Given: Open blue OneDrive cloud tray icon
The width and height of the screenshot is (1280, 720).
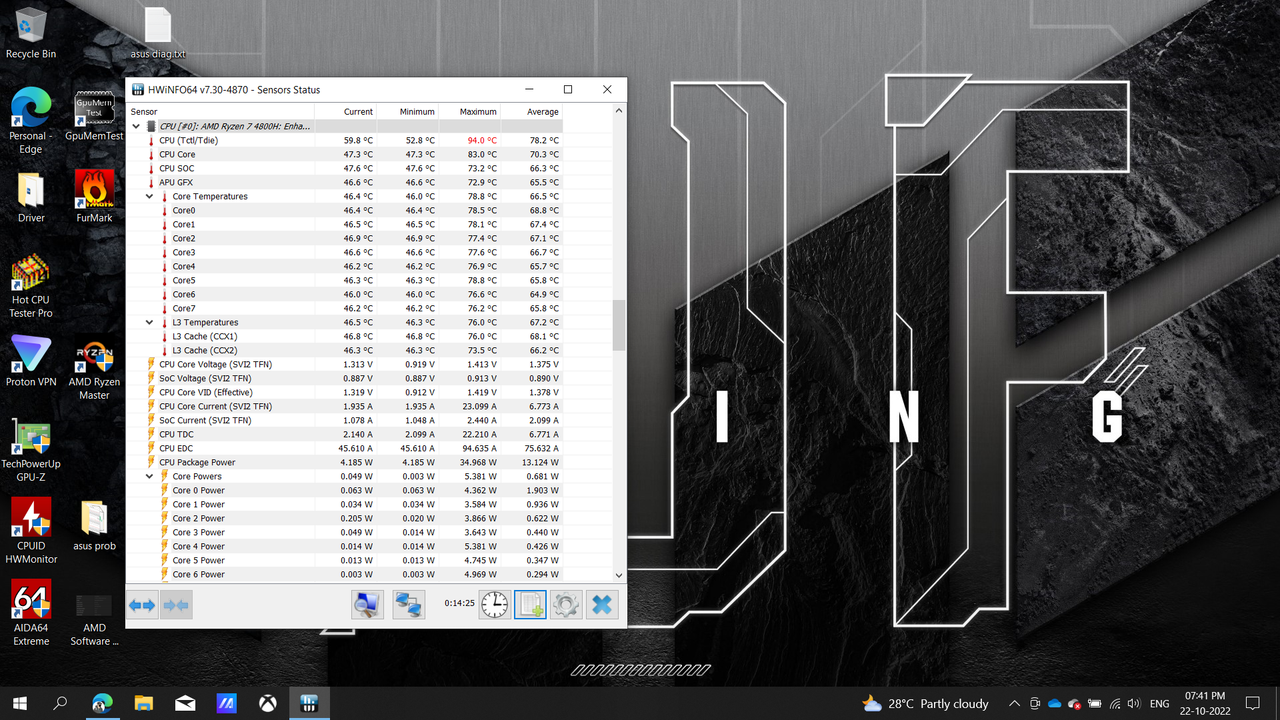Looking at the screenshot, I should click(1054, 703).
